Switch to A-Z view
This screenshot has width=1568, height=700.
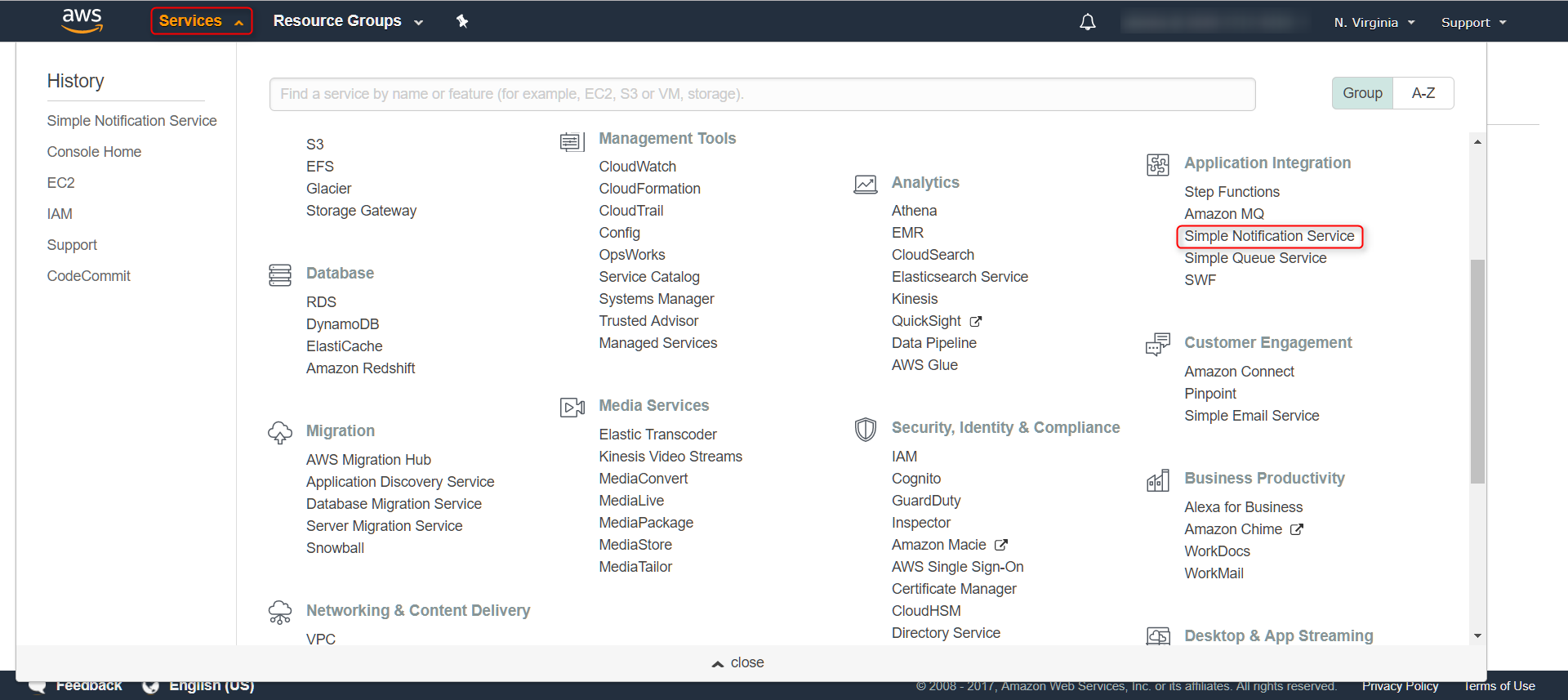click(1423, 93)
